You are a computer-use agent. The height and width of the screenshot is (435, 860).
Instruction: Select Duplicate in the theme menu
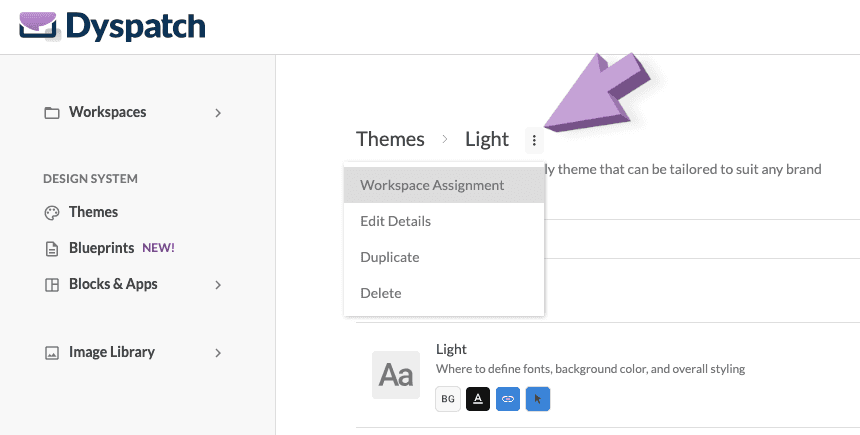pos(444,257)
